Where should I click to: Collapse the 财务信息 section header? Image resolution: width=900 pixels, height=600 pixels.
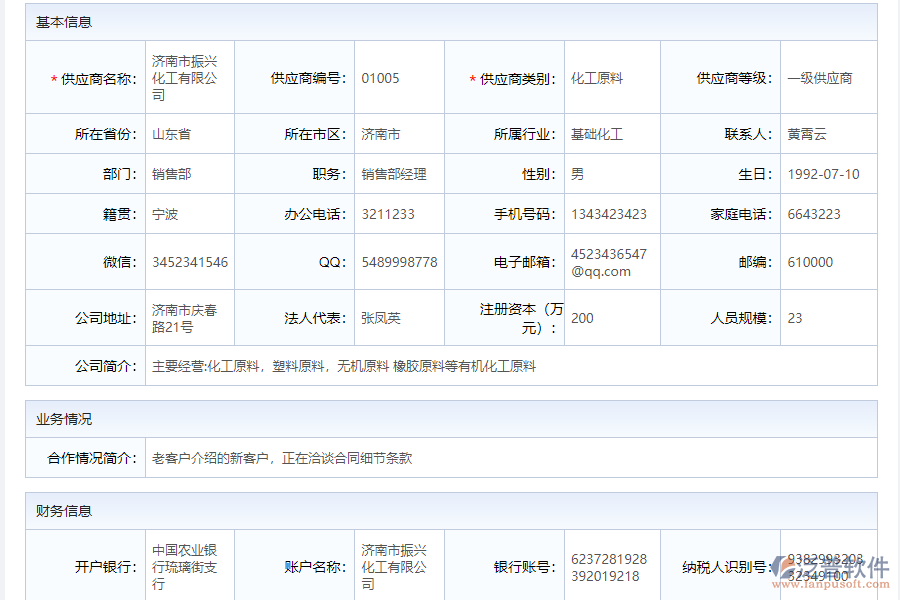click(60, 510)
